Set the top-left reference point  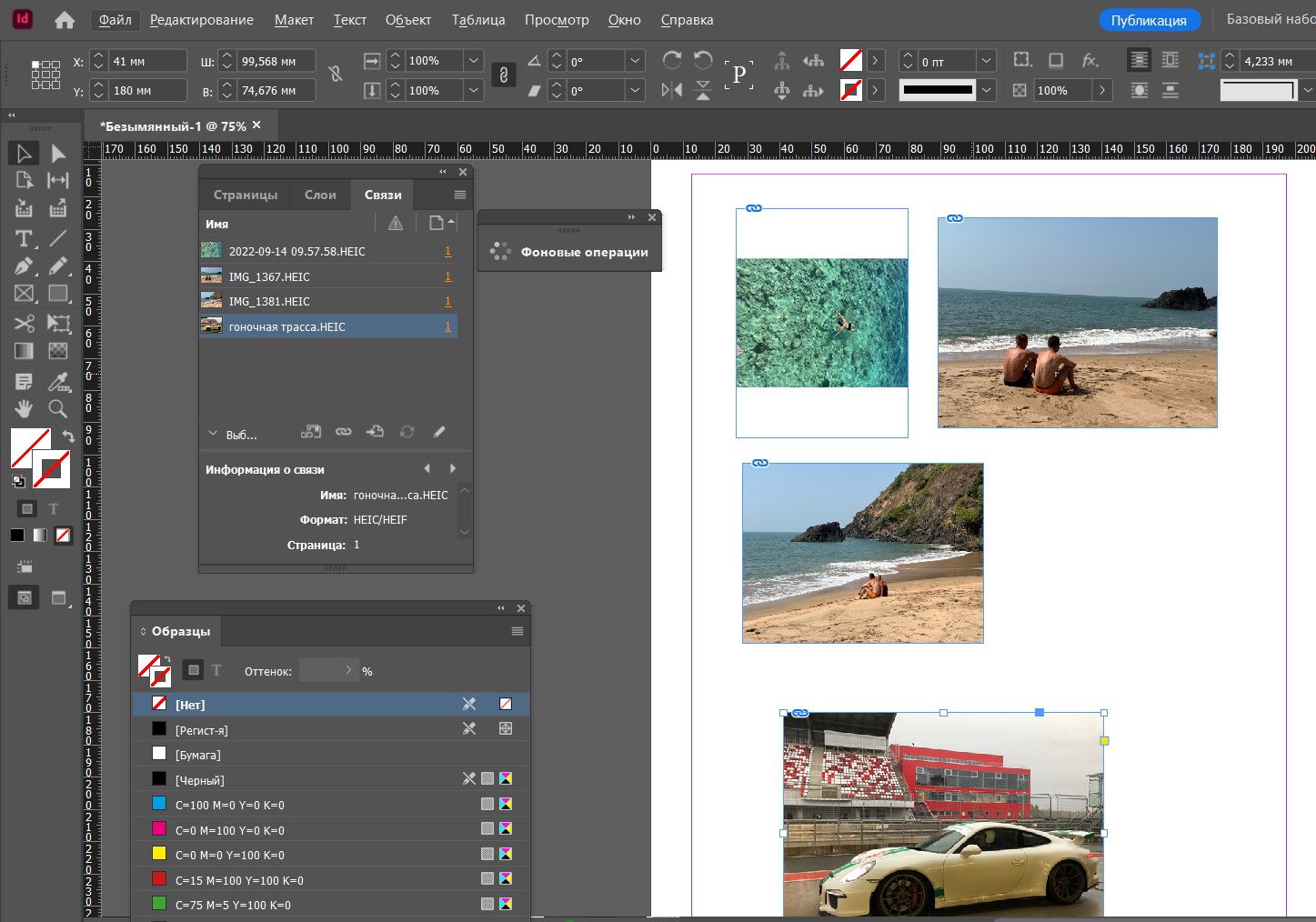click(x=35, y=65)
